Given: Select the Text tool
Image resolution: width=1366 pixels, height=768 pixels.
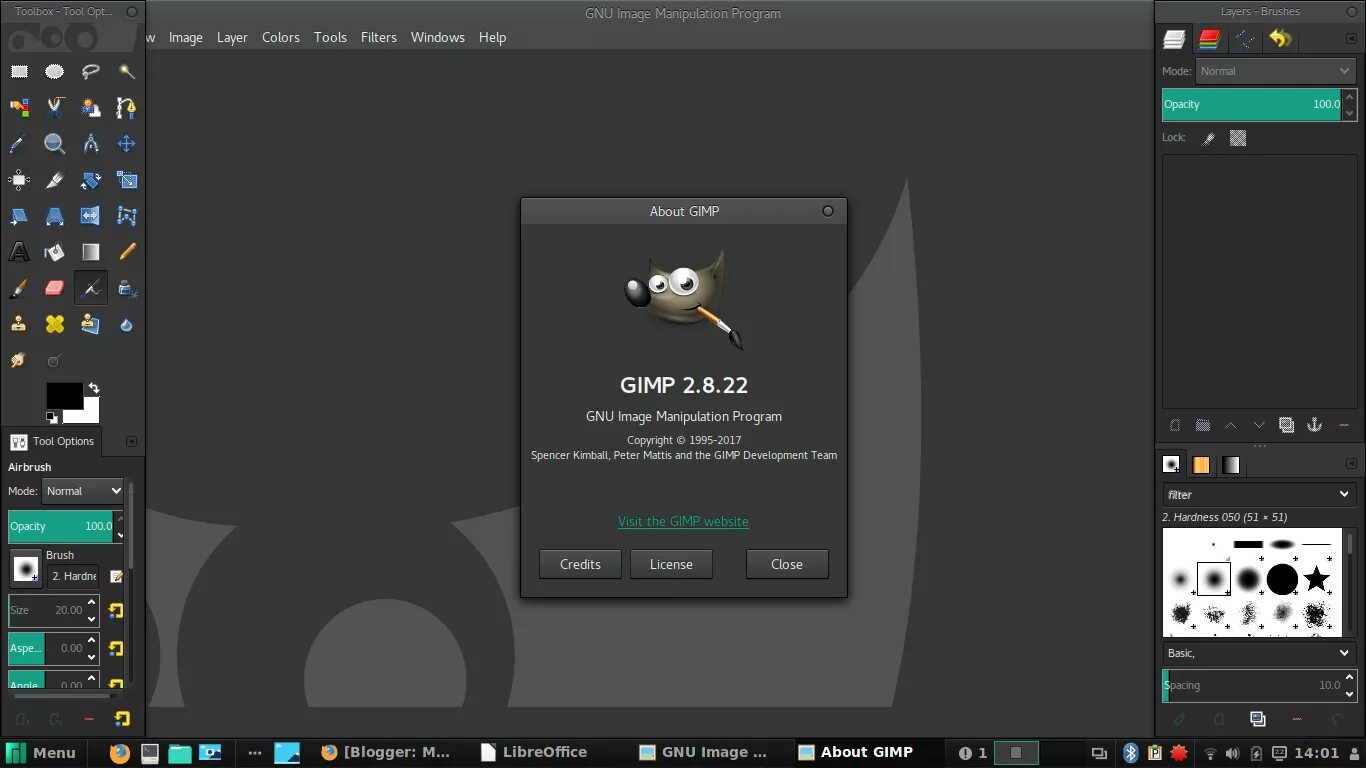Looking at the screenshot, I should 19,252.
